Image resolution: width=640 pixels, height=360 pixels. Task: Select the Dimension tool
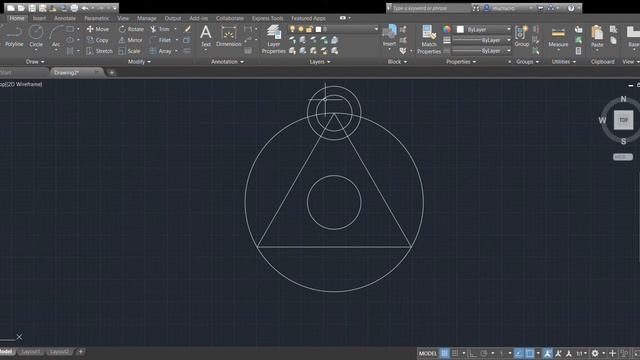pyautogui.click(x=229, y=36)
